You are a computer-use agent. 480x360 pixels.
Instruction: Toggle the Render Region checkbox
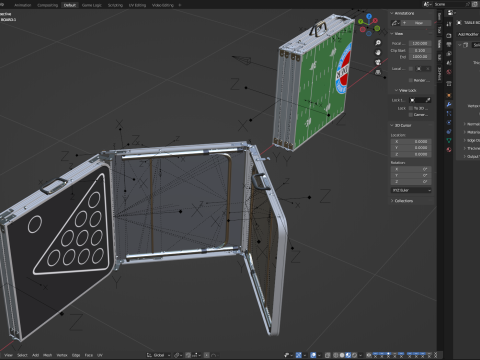point(411,80)
